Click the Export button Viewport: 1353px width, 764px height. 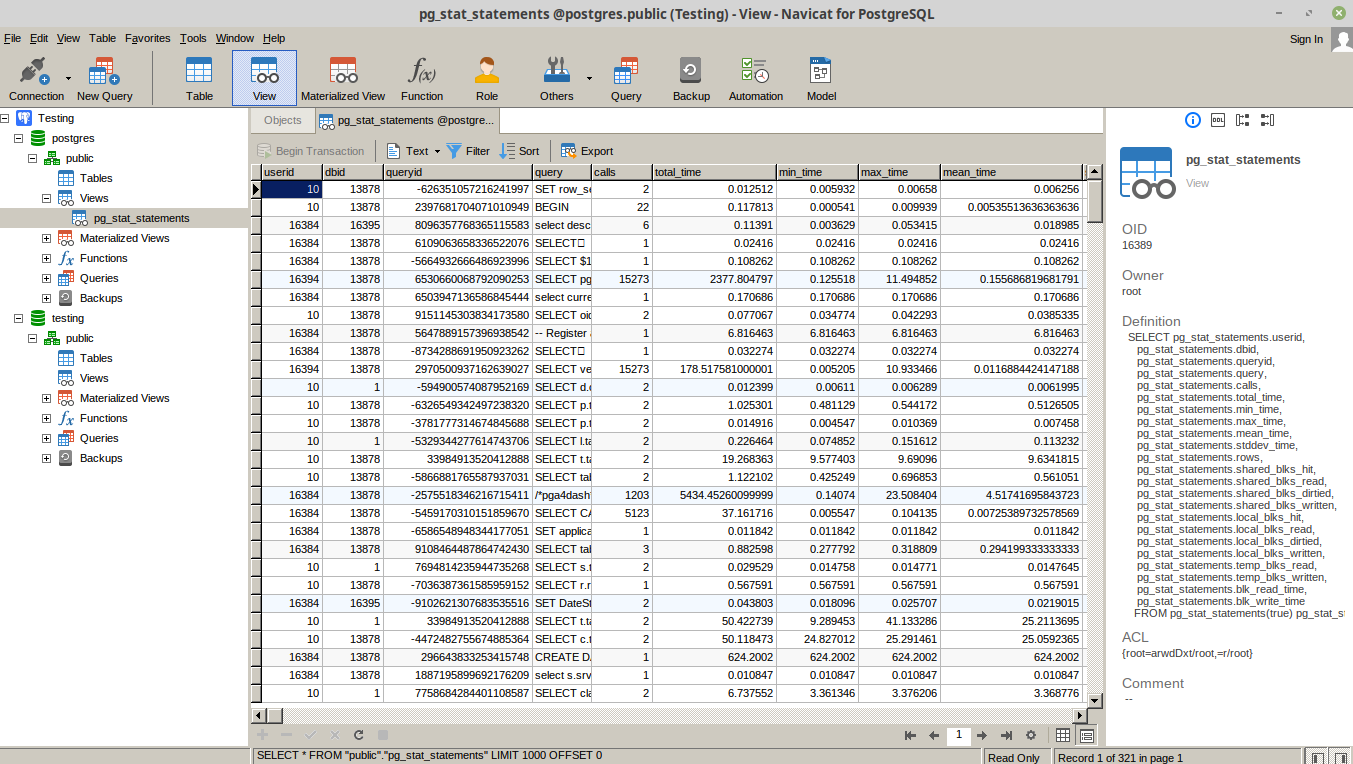(587, 151)
